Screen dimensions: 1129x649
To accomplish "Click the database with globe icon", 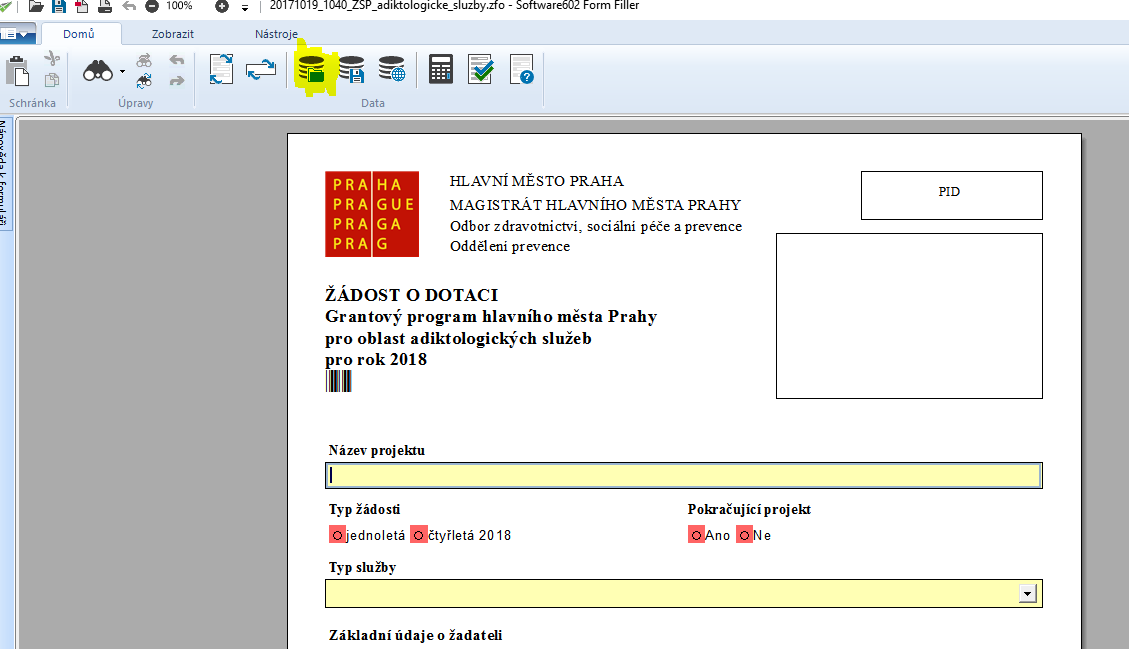I will 391,70.
